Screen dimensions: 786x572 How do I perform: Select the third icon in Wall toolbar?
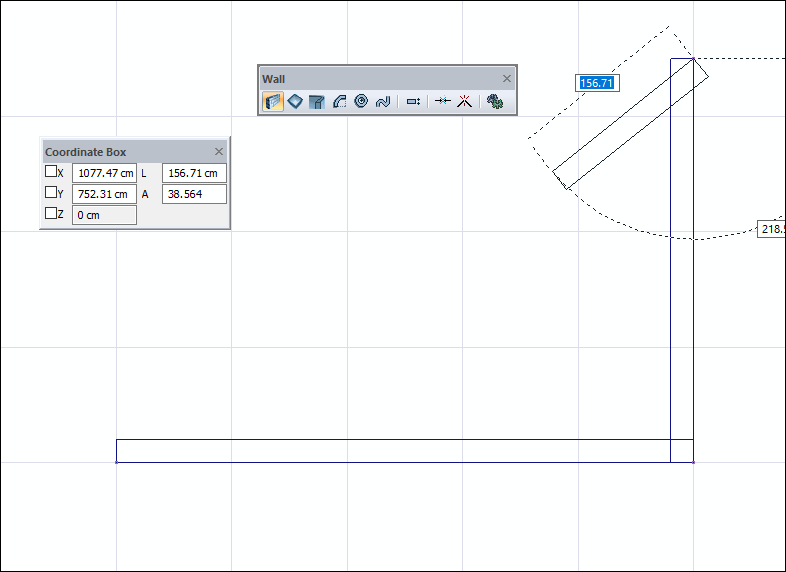317,101
